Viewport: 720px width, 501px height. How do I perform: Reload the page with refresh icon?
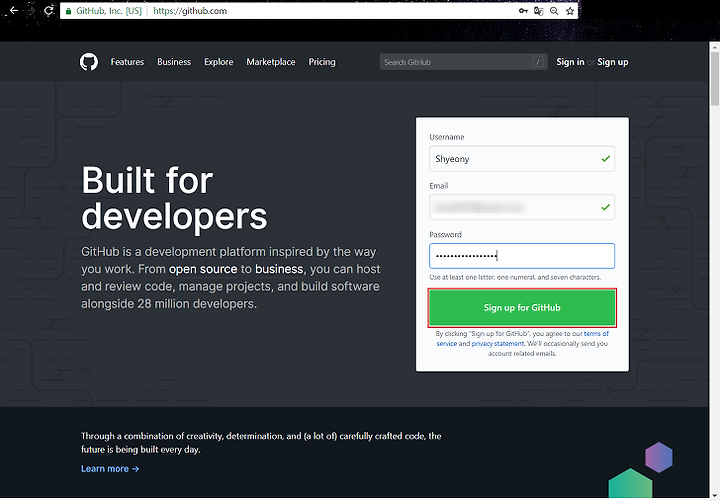48,10
